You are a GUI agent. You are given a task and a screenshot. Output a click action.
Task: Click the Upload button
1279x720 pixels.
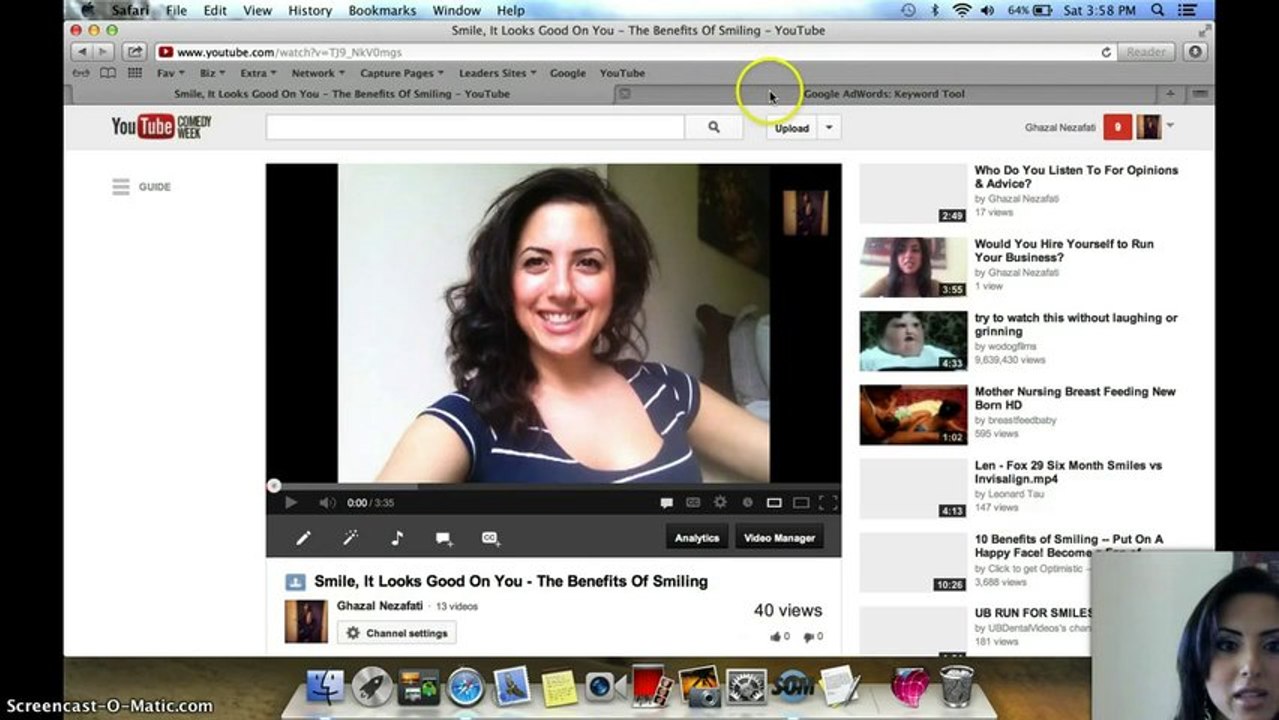click(x=792, y=128)
